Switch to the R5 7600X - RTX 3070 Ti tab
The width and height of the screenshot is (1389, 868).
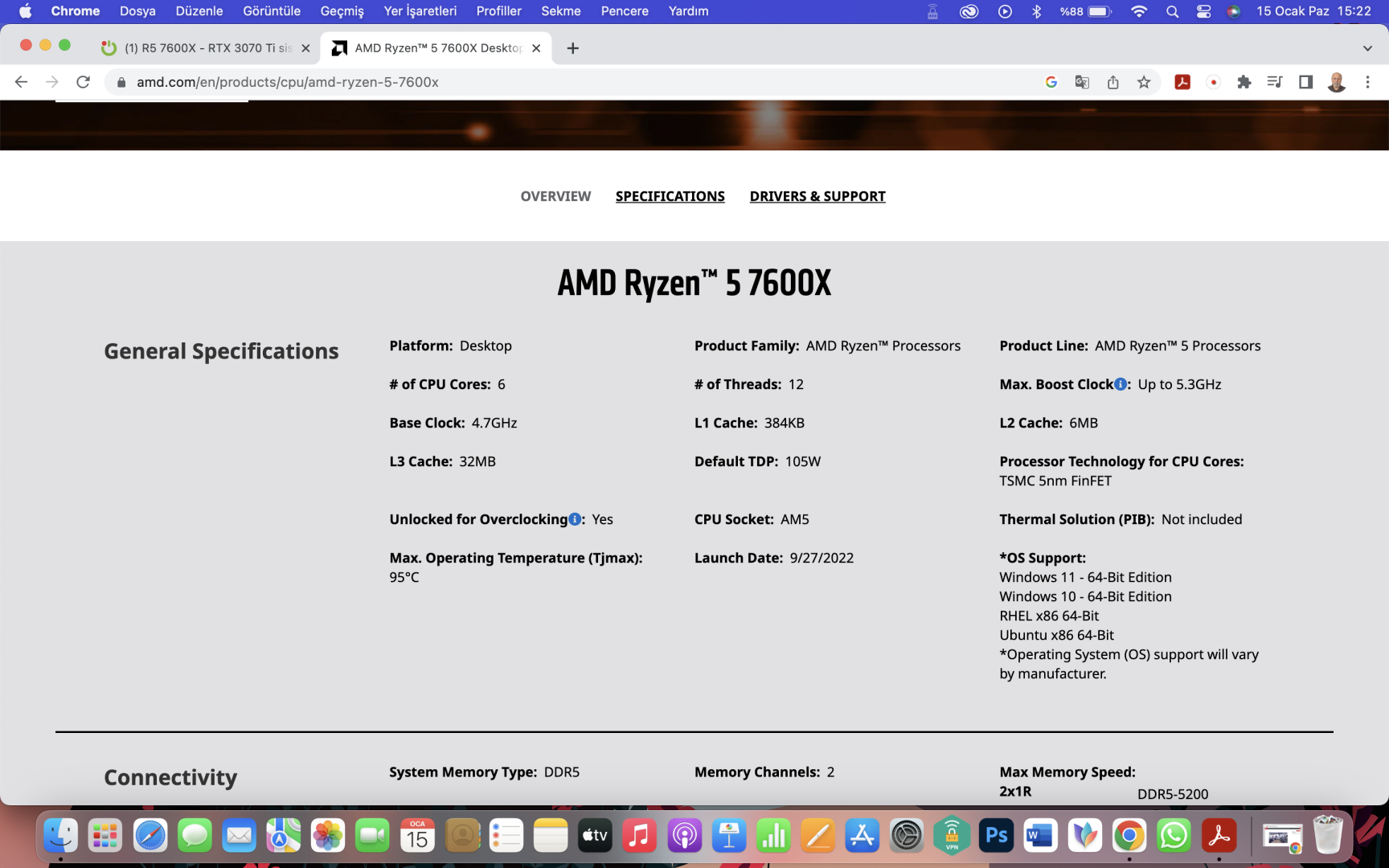coord(206,48)
